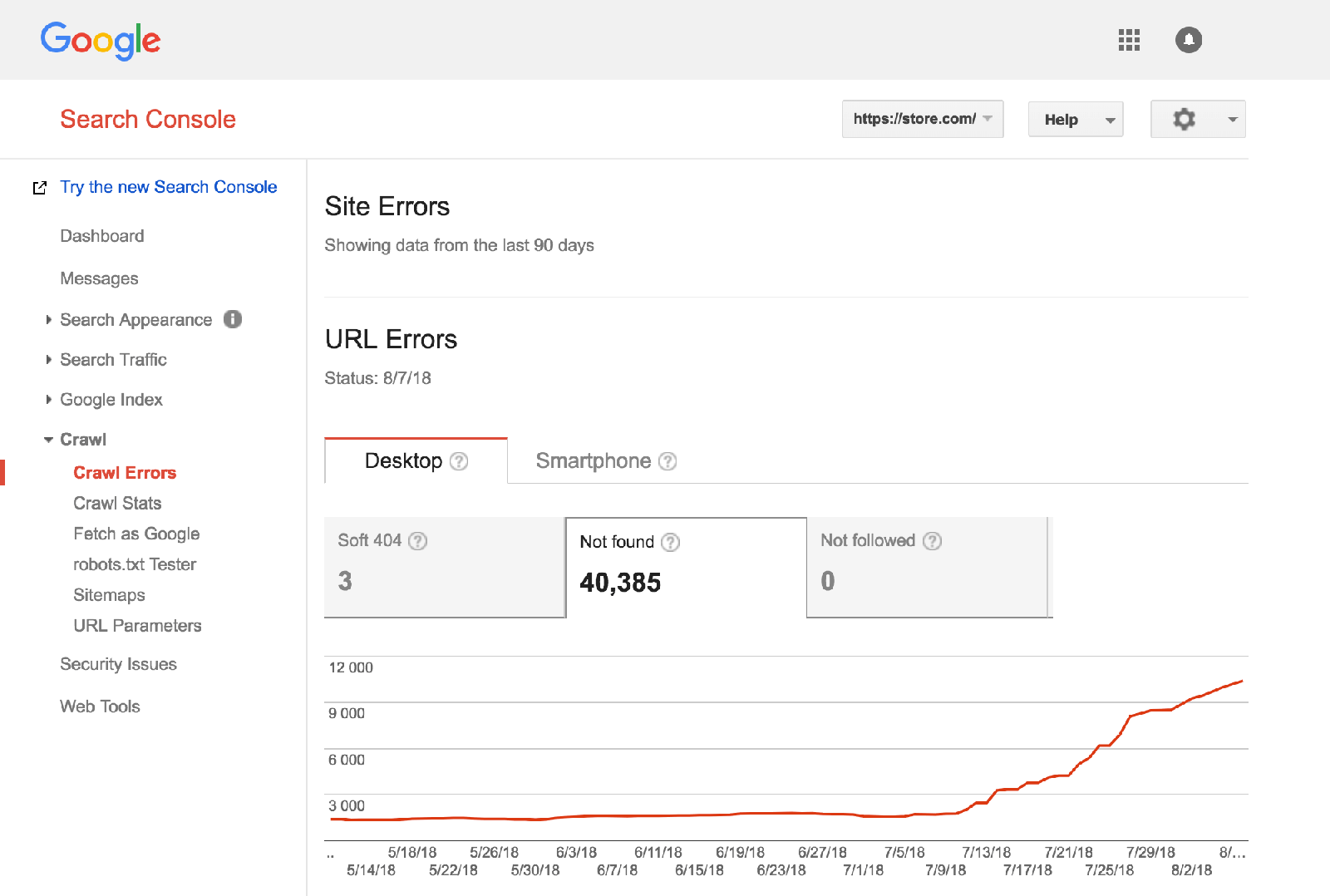Click the external link icon beside Try new Console

click(39, 188)
